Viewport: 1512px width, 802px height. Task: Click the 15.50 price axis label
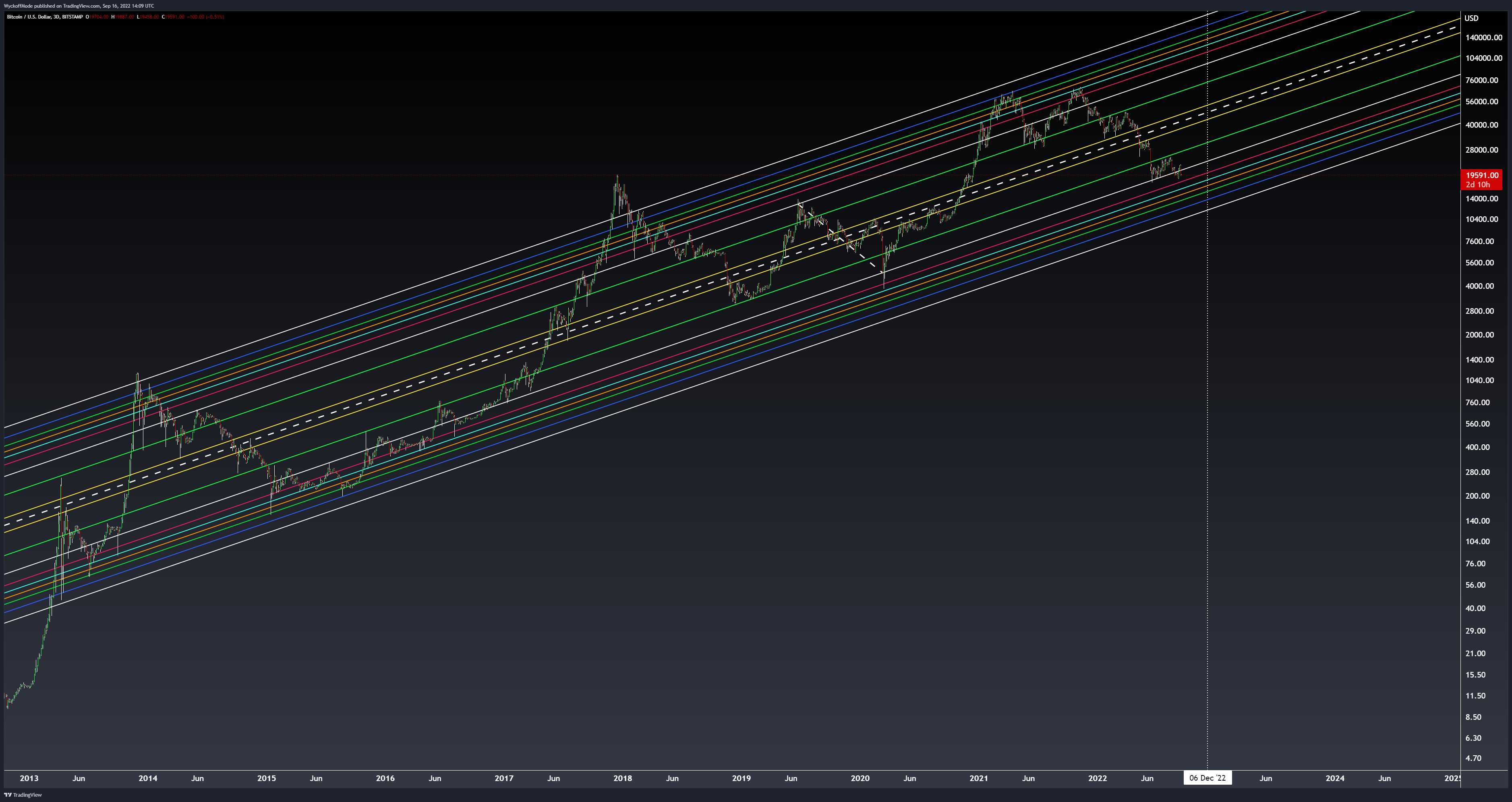click(1476, 675)
